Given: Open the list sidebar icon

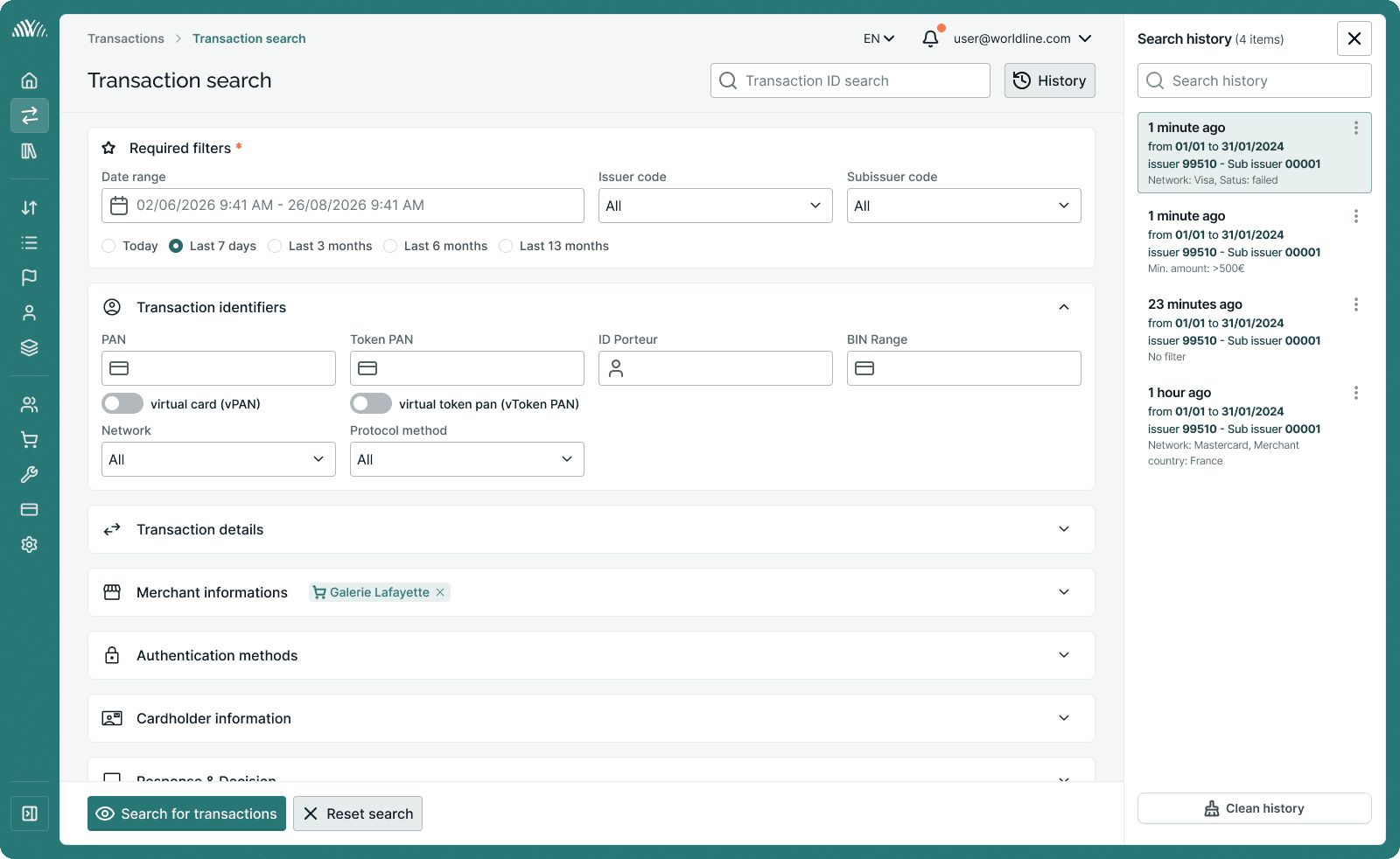Looking at the screenshot, I should pos(29,242).
